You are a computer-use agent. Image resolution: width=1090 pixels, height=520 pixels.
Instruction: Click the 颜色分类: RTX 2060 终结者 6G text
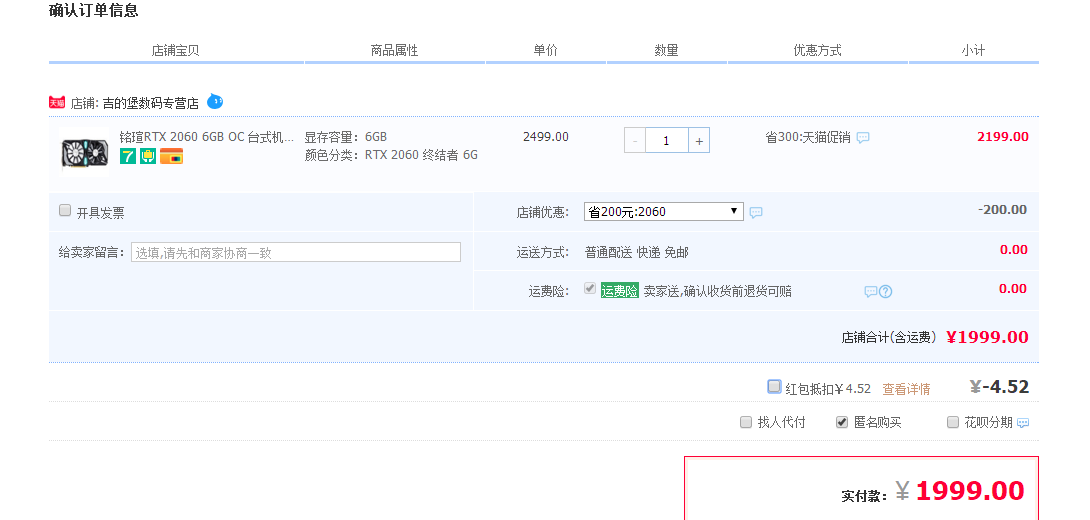[391, 155]
